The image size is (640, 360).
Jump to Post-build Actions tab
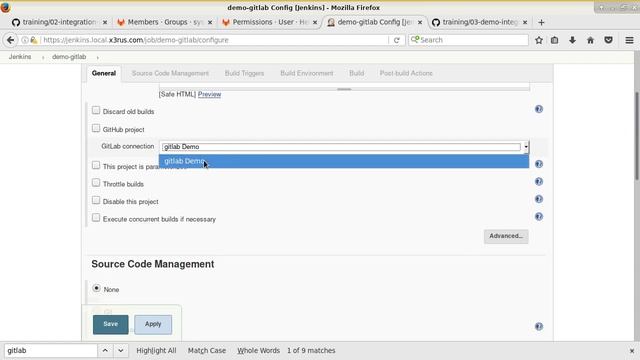point(406,73)
